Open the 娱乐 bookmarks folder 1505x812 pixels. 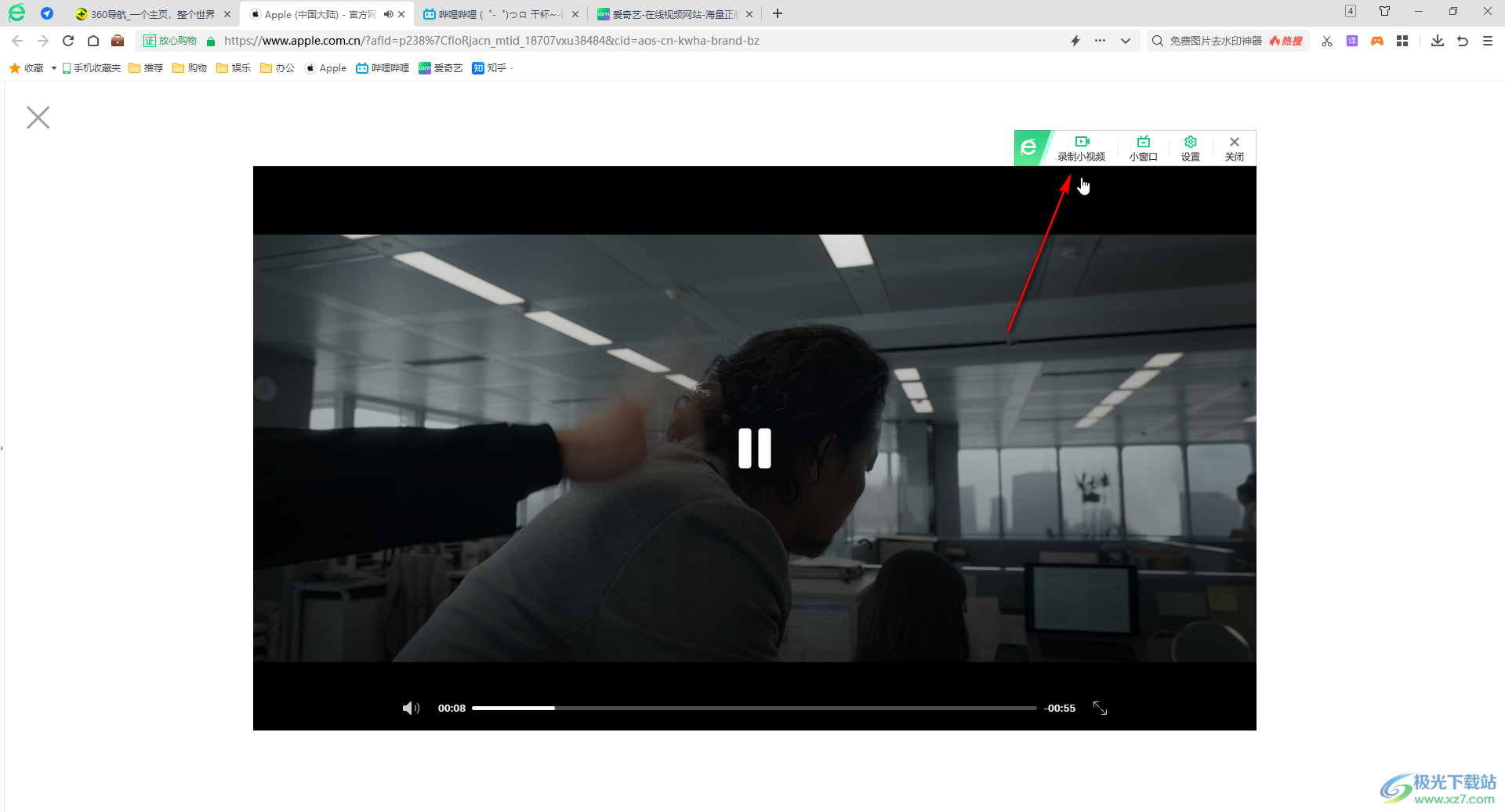[234, 68]
